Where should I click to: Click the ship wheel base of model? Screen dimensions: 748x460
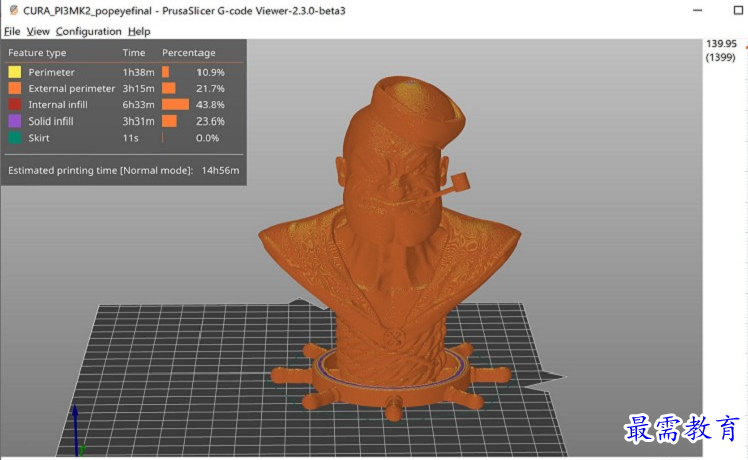390,382
